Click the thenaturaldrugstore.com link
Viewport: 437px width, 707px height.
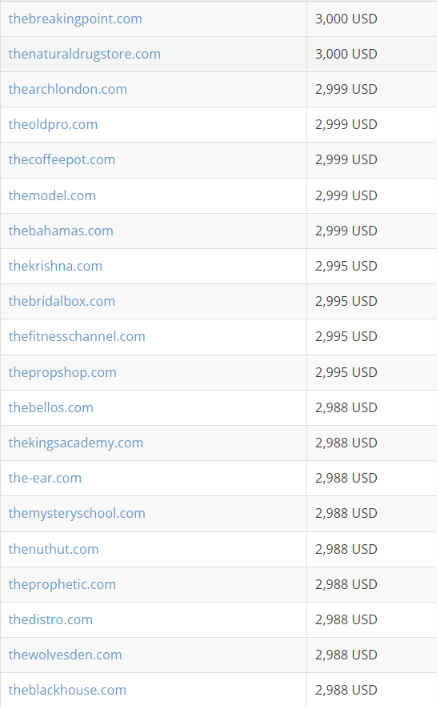click(x=84, y=54)
